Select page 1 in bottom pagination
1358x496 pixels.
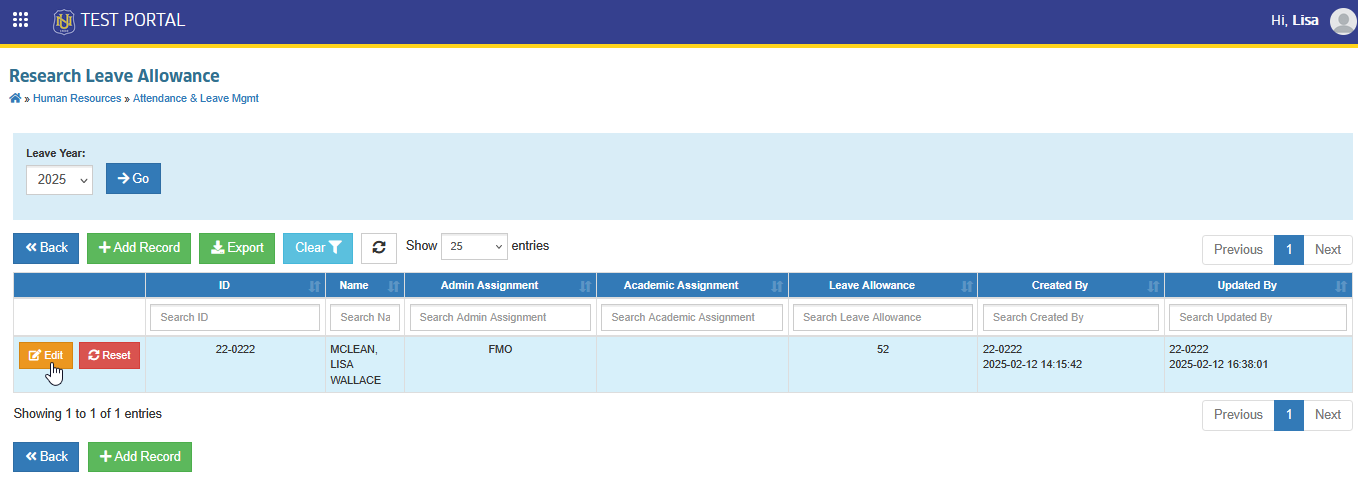point(1289,415)
